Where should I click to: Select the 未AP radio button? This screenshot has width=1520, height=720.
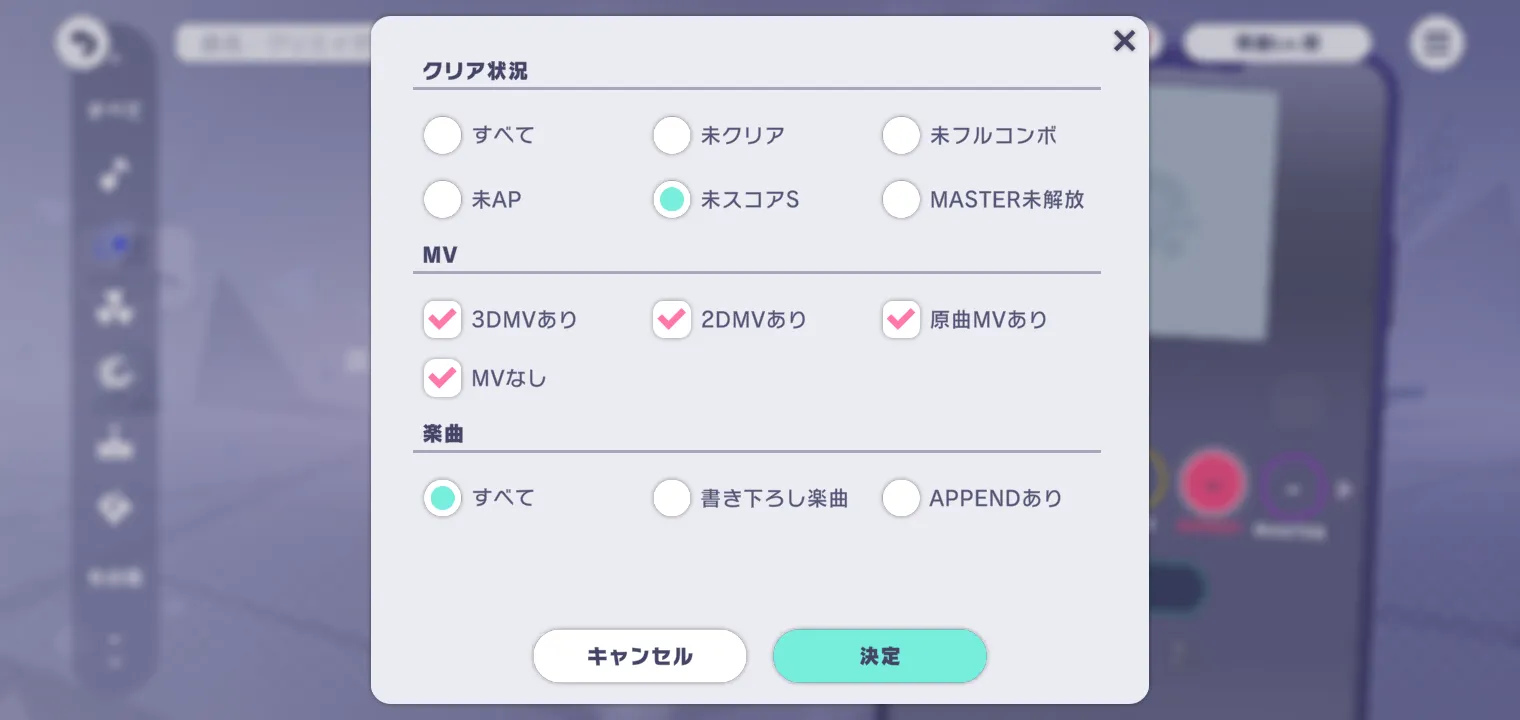click(x=442, y=199)
